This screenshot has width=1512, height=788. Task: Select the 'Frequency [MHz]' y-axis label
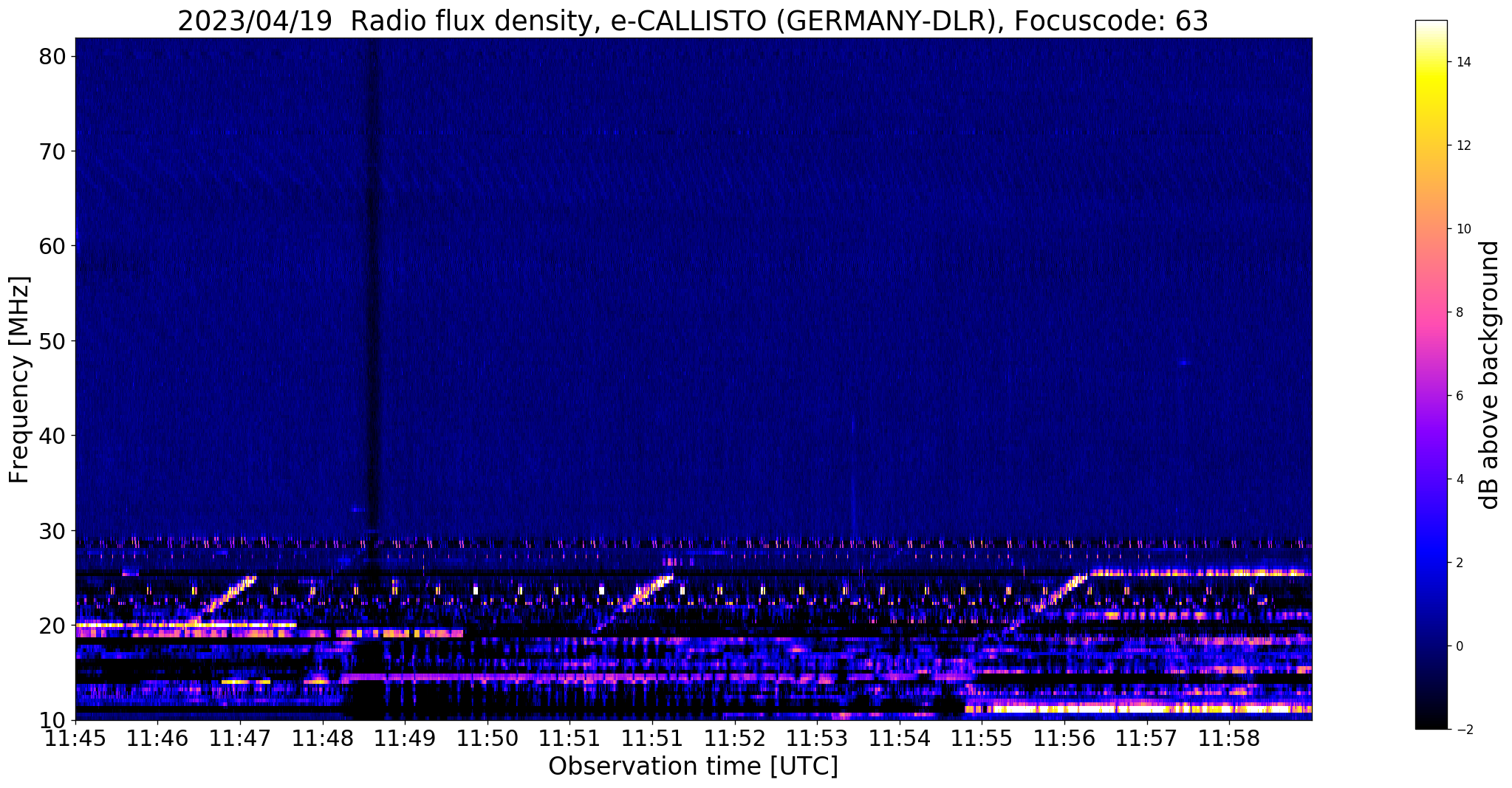pyautogui.click(x=19, y=380)
